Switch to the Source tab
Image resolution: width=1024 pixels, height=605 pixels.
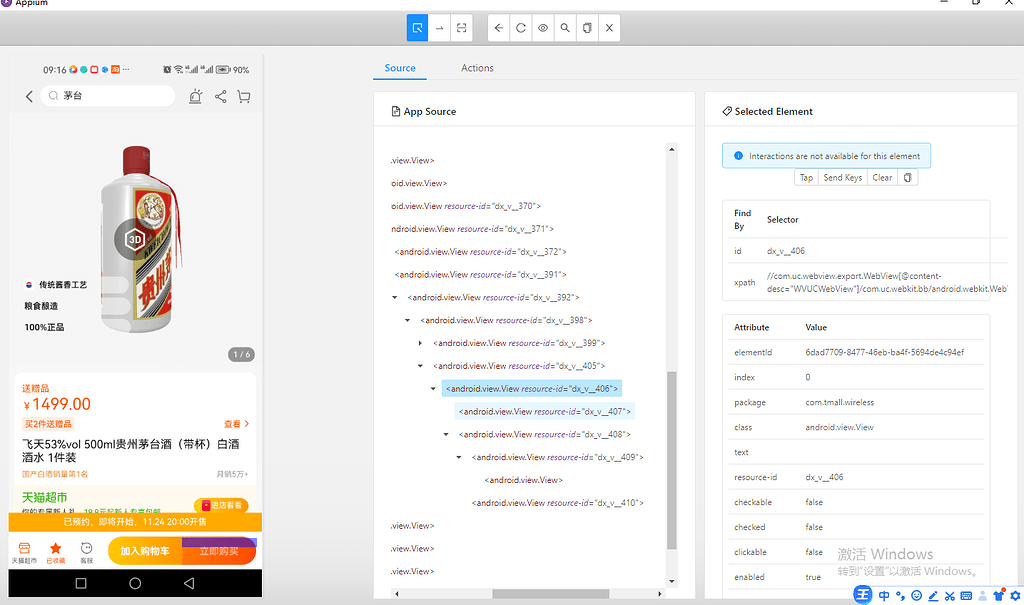400,68
